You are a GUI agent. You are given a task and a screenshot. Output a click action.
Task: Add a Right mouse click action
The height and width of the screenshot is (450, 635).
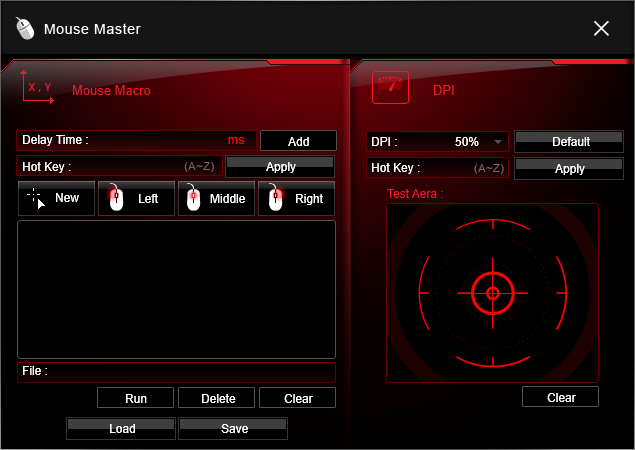pyautogui.click(x=296, y=198)
